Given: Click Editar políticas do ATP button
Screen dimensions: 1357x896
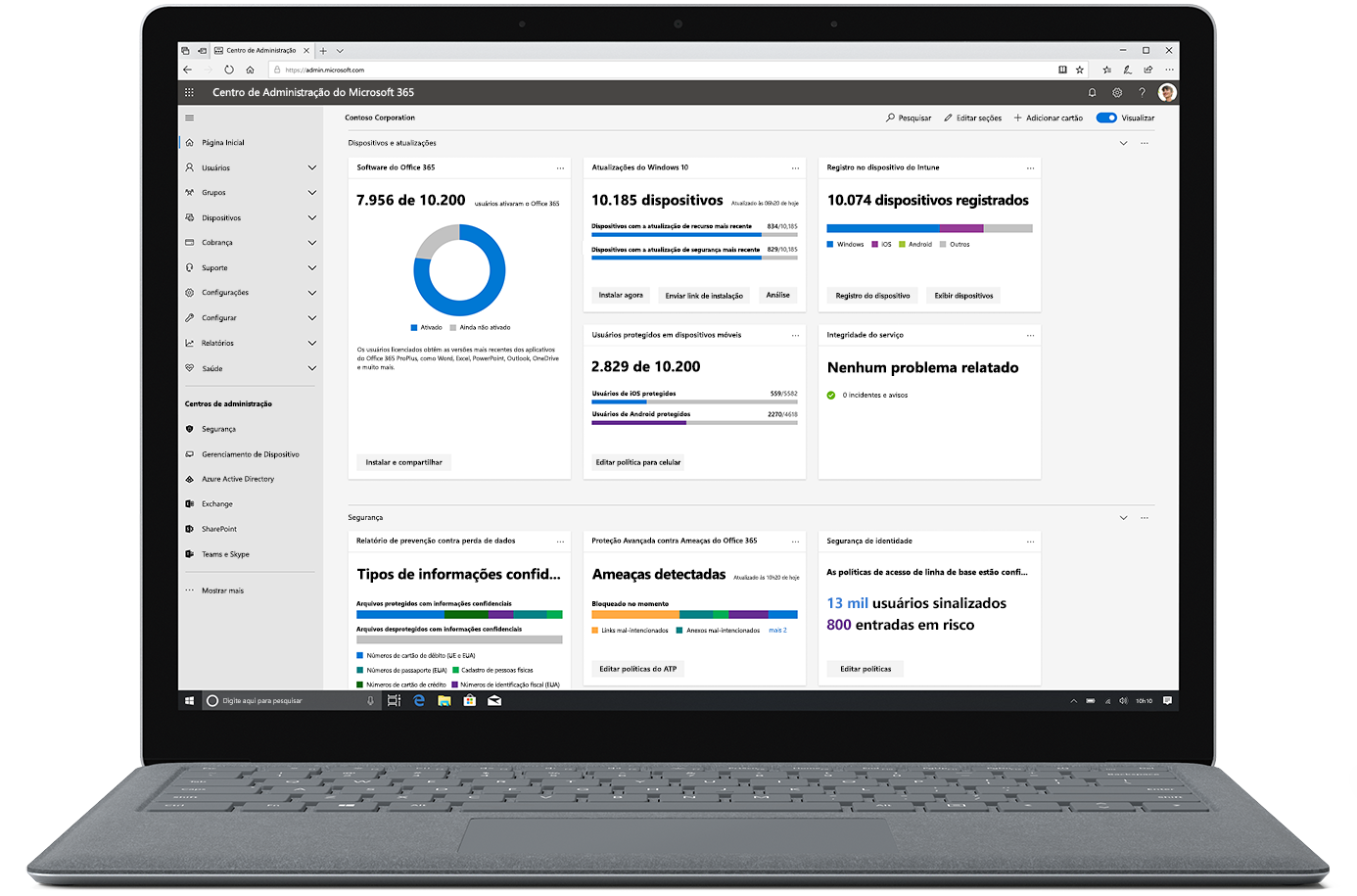Looking at the screenshot, I should tap(637, 669).
